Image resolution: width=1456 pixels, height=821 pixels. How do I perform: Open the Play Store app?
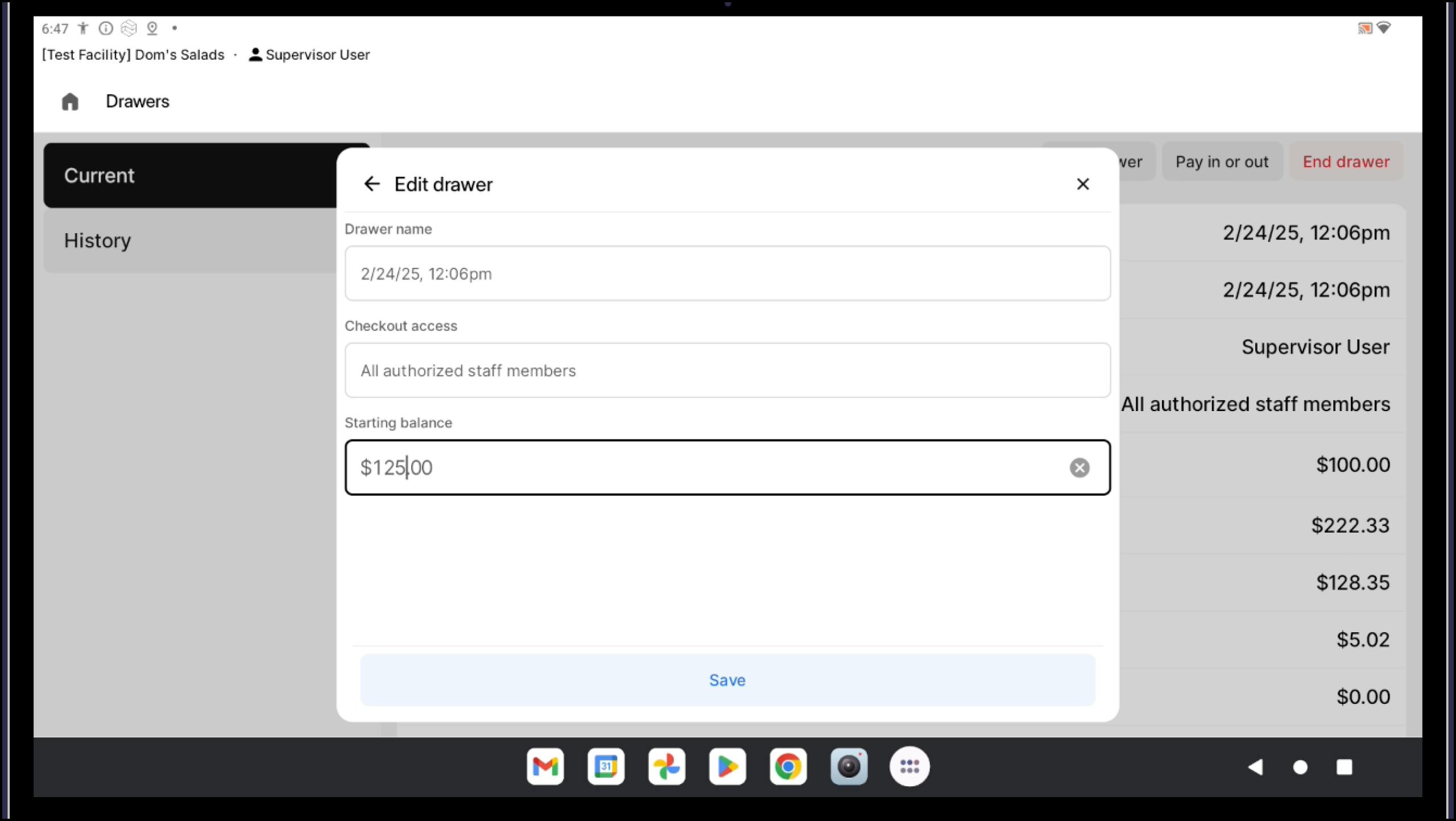(727, 766)
